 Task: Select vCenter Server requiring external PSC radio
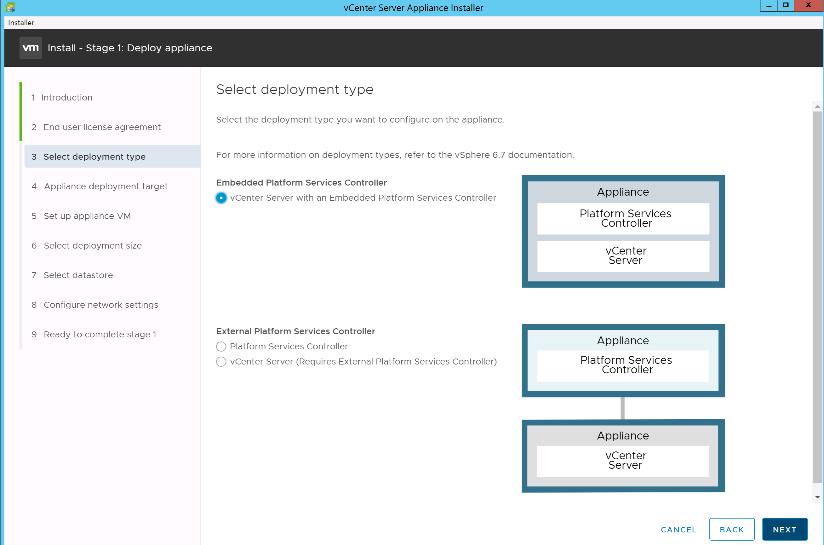(221, 361)
